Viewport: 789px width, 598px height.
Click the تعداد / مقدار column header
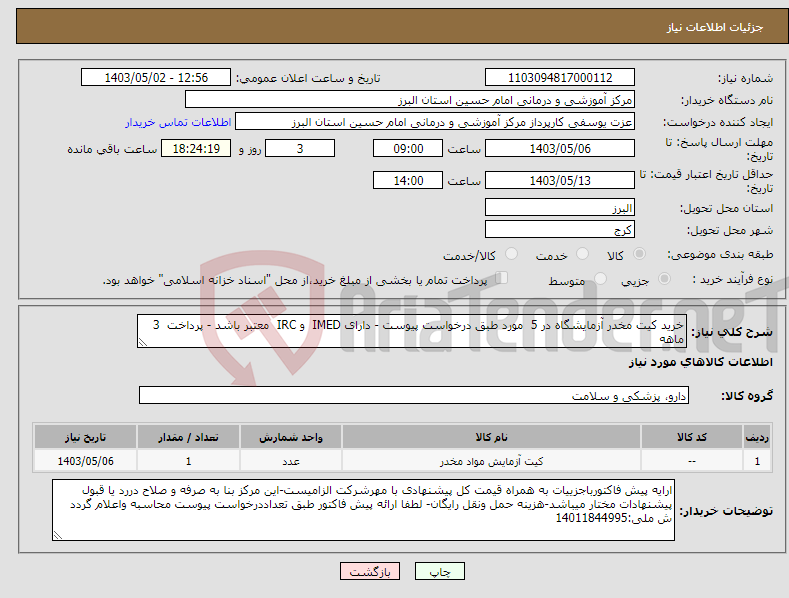[188, 437]
